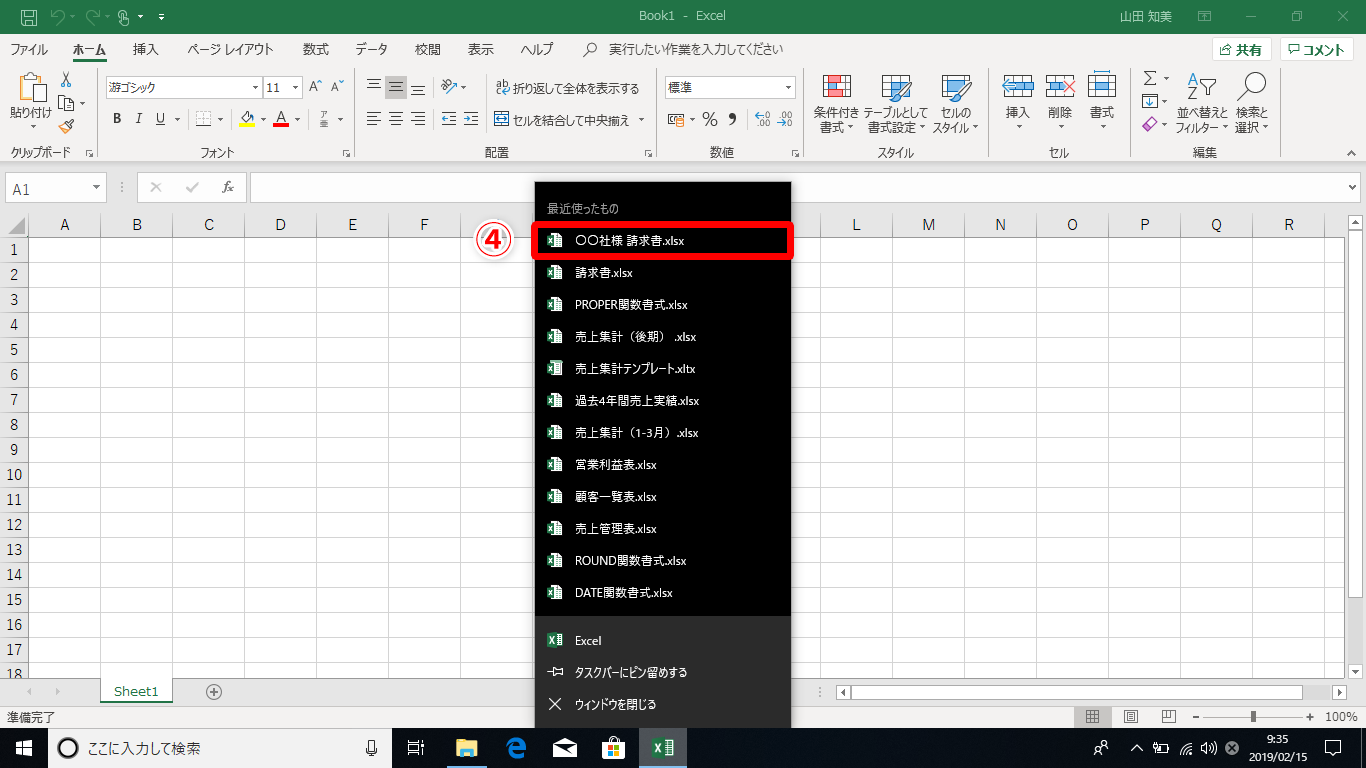Open セルのスタイル gallery

(x=956, y=103)
